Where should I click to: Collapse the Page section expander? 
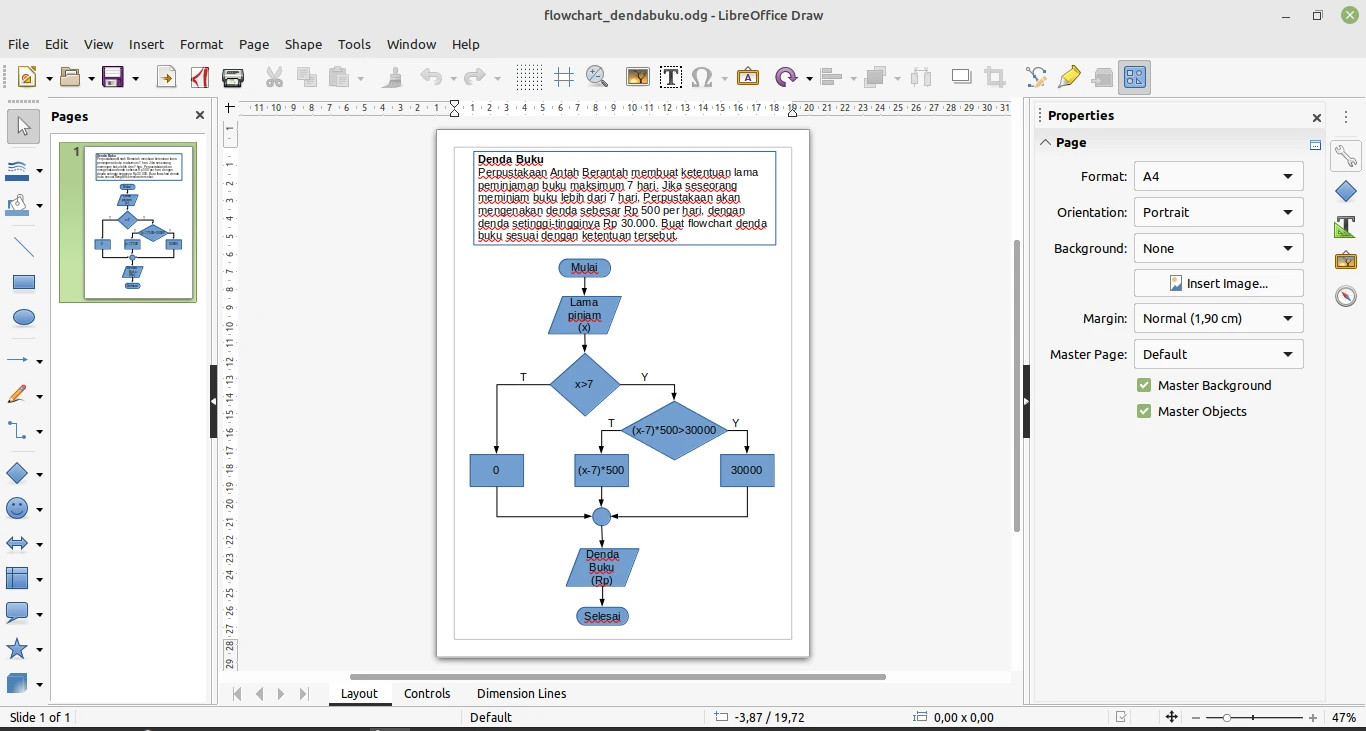1045,142
